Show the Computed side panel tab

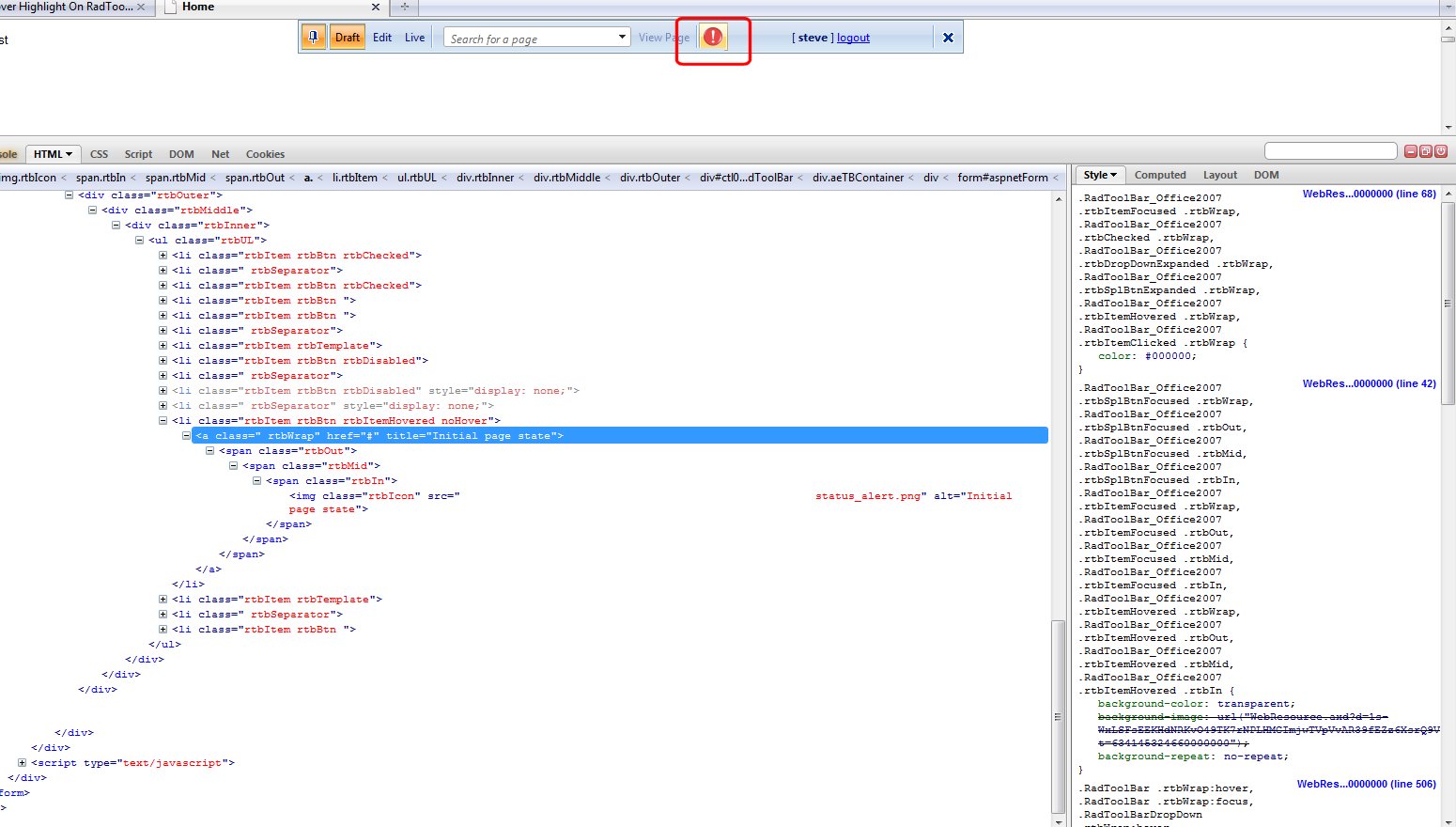(1160, 175)
